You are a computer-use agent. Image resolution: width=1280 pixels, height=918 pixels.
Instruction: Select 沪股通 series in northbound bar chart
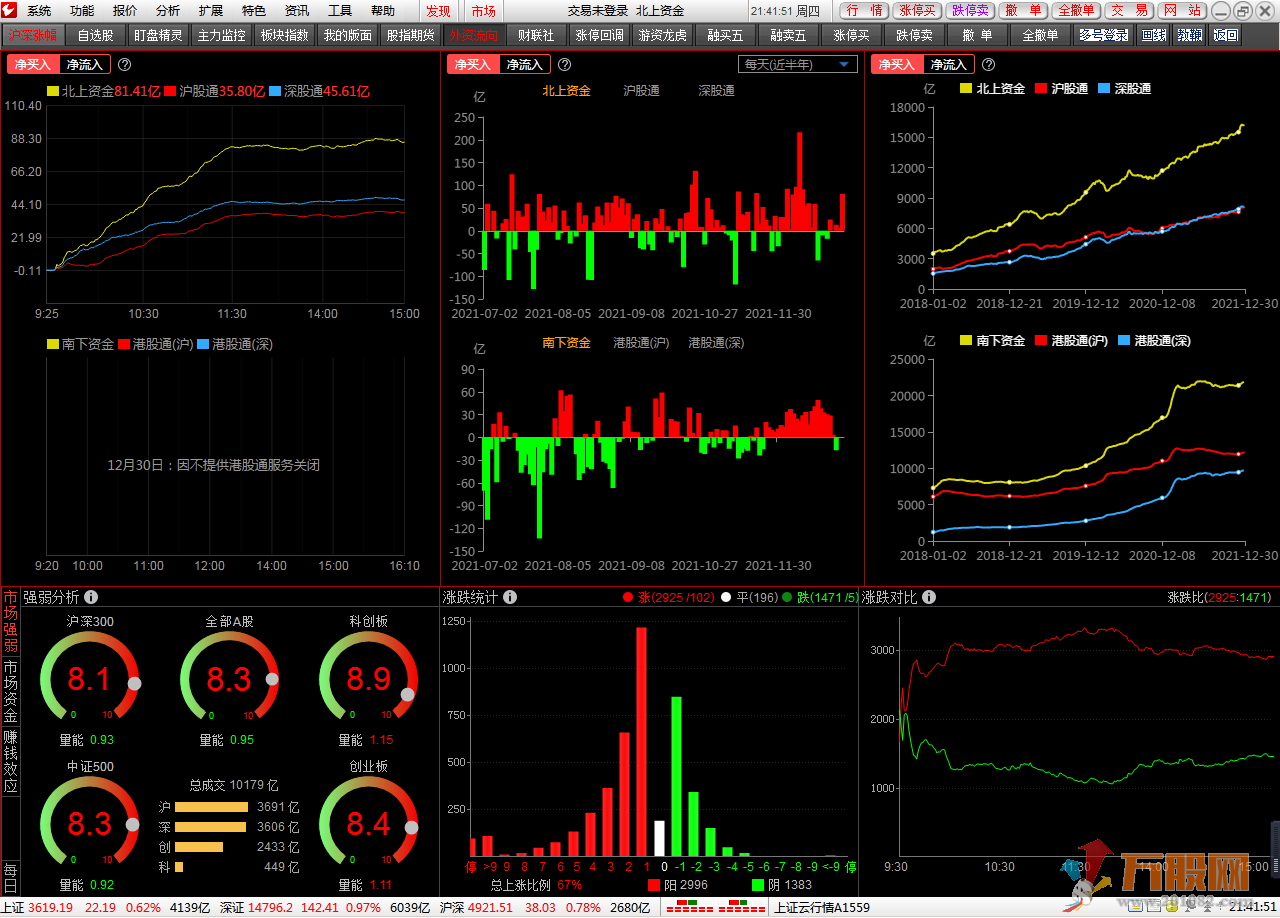tap(641, 90)
